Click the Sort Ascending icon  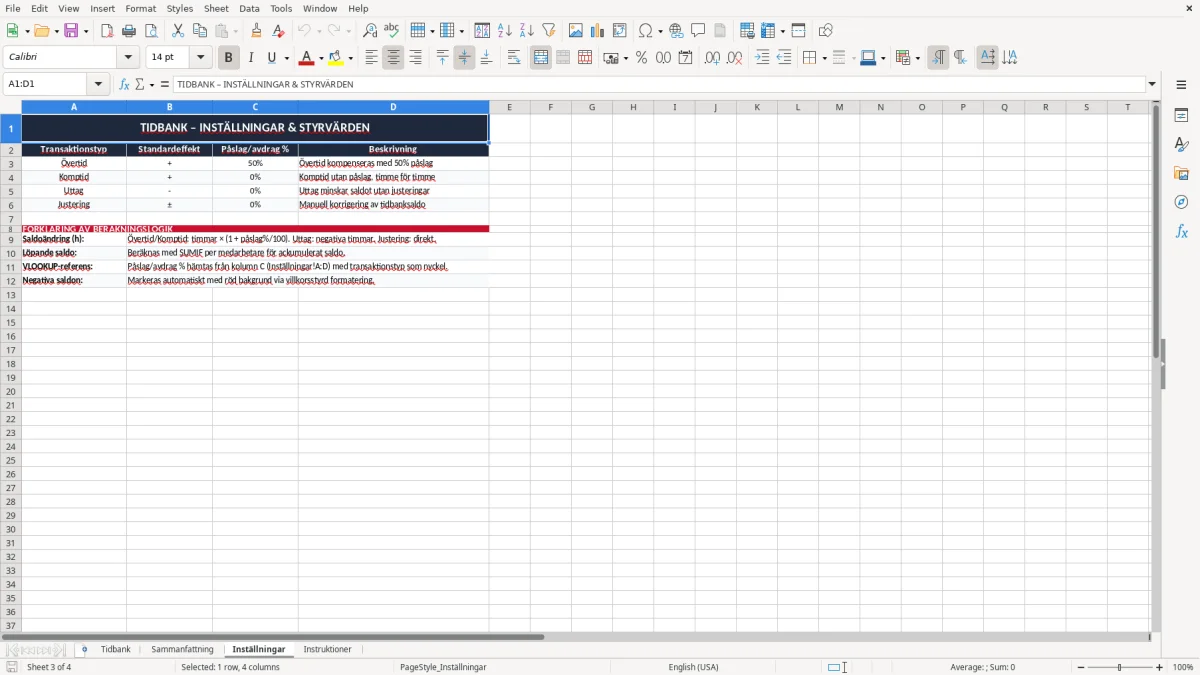point(505,31)
